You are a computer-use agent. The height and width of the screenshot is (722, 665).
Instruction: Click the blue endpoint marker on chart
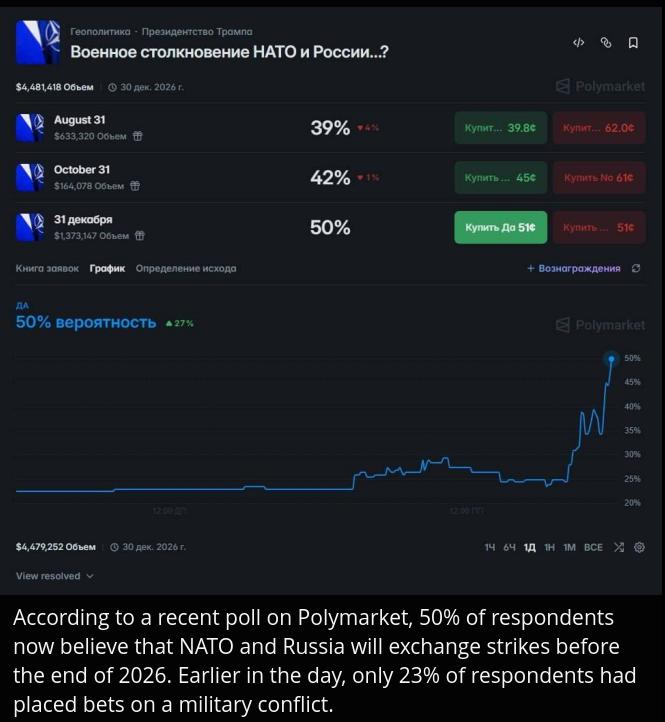[612, 359]
